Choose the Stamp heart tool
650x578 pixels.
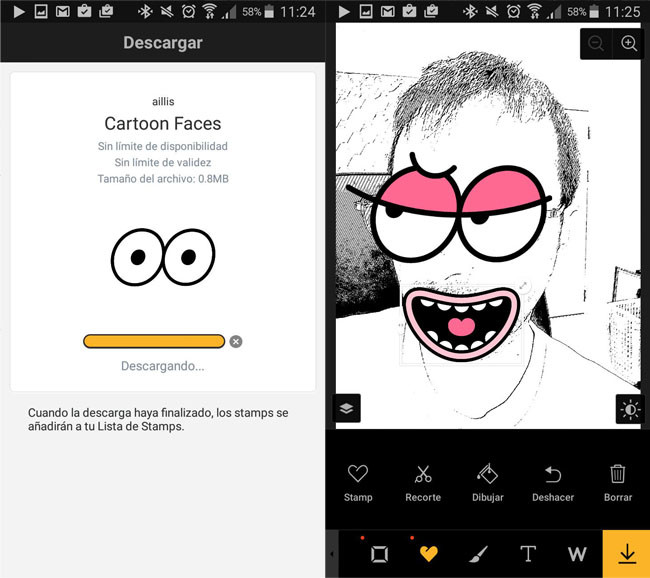(358, 483)
